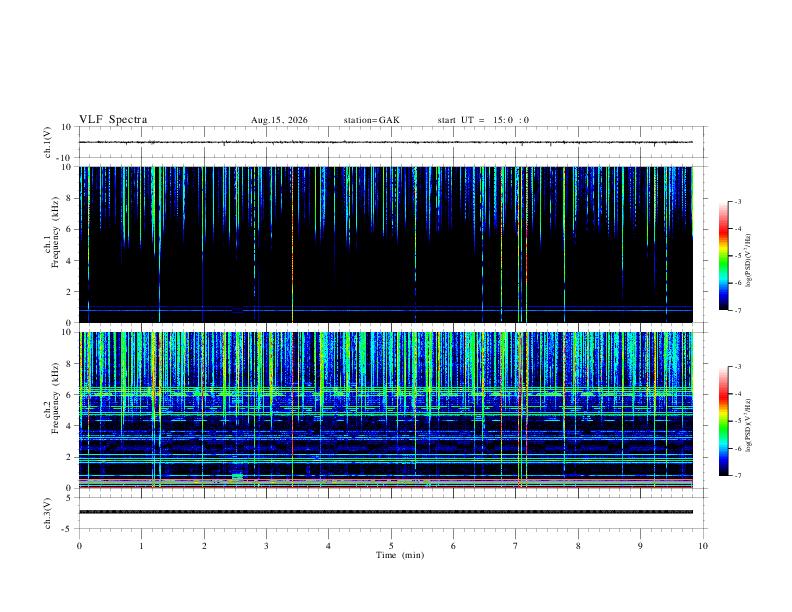Click the ch.1 upper color scale bar
The image size is (792, 612).
pyautogui.click(x=723, y=256)
